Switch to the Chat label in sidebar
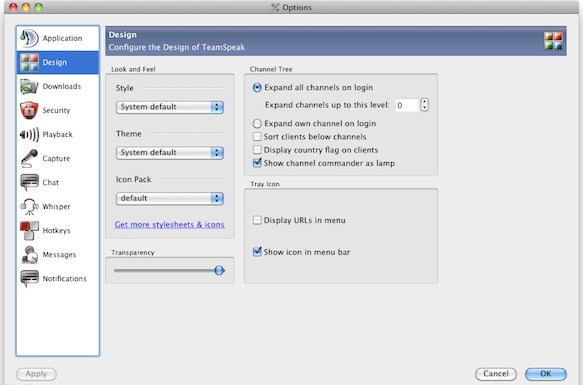 click(51, 183)
